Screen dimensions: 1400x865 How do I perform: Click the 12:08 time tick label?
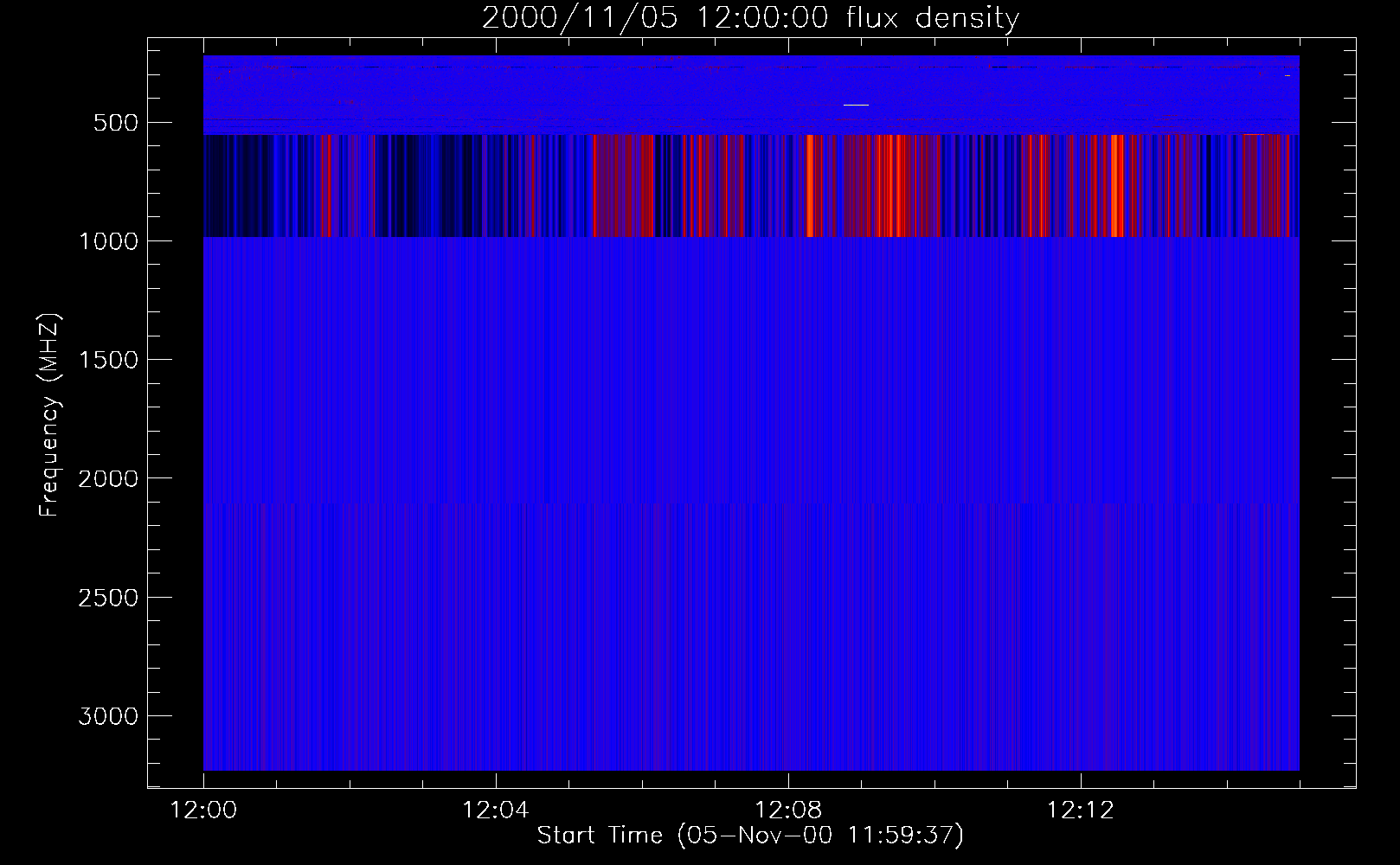coord(788,811)
